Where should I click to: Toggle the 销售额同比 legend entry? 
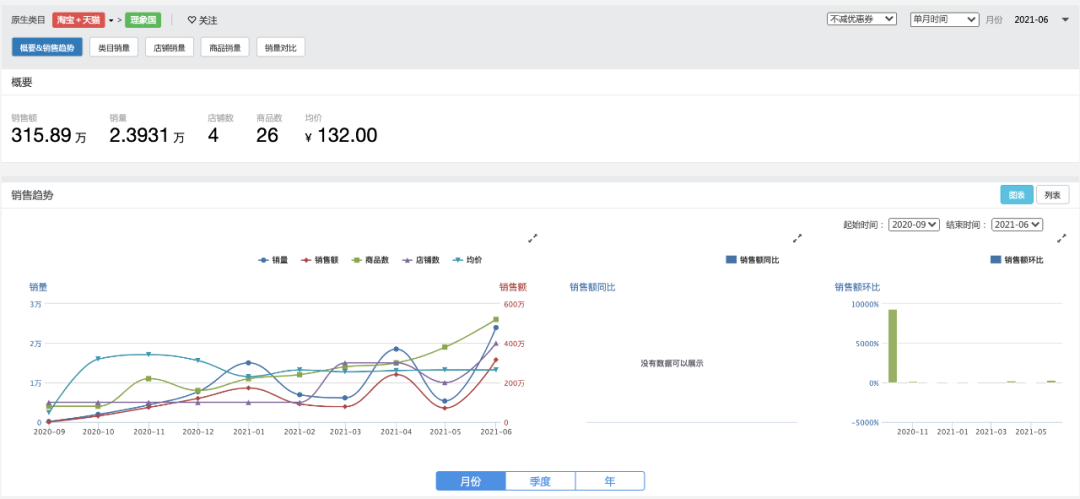pyautogui.click(x=753, y=260)
